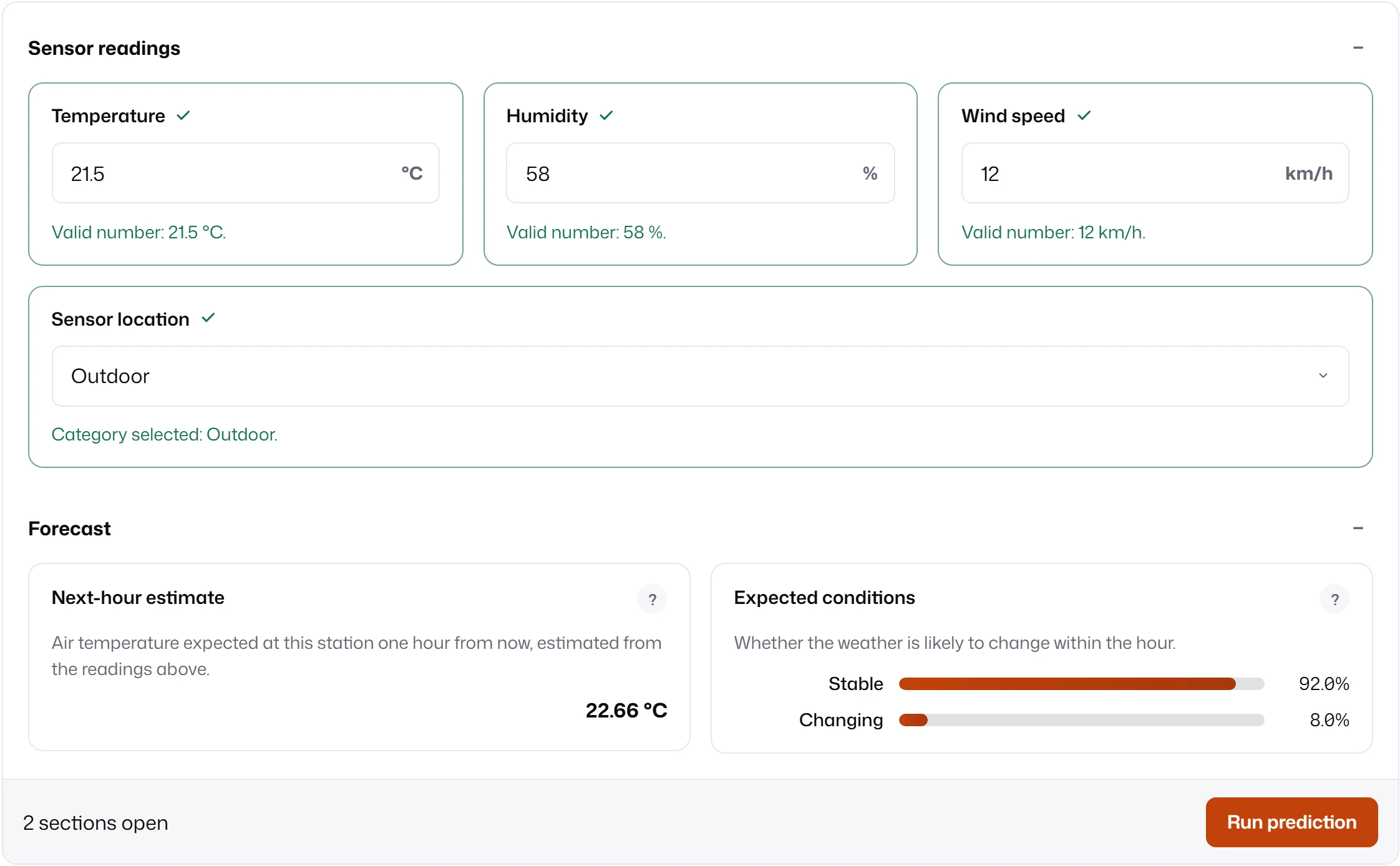The height and width of the screenshot is (866, 1400).
Task: Click the Forecast heading
Action: tap(69, 528)
